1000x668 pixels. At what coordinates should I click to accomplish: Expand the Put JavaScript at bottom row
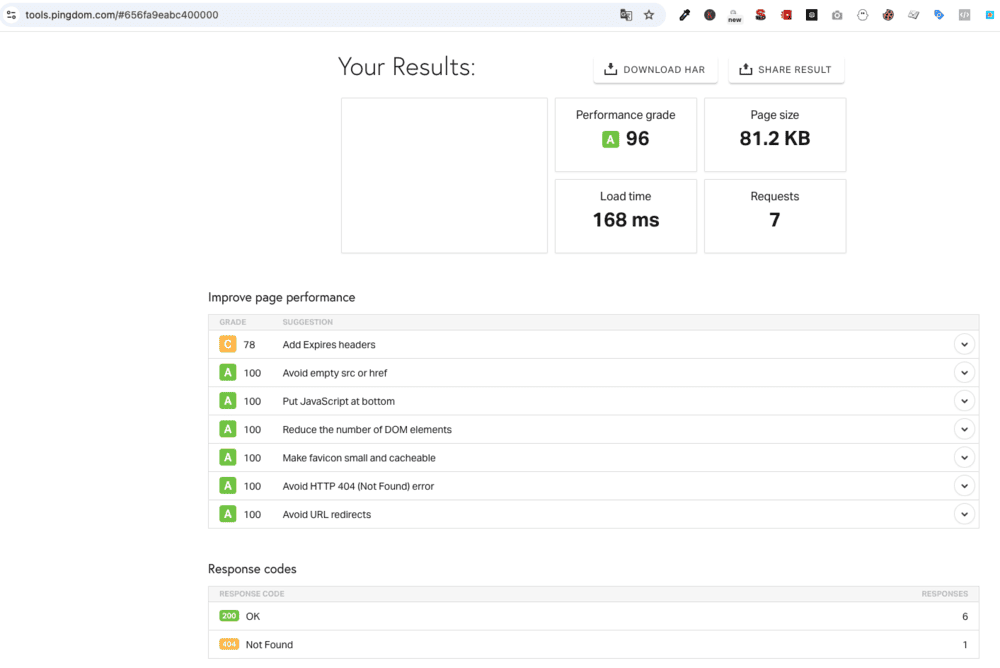click(964, 401)
